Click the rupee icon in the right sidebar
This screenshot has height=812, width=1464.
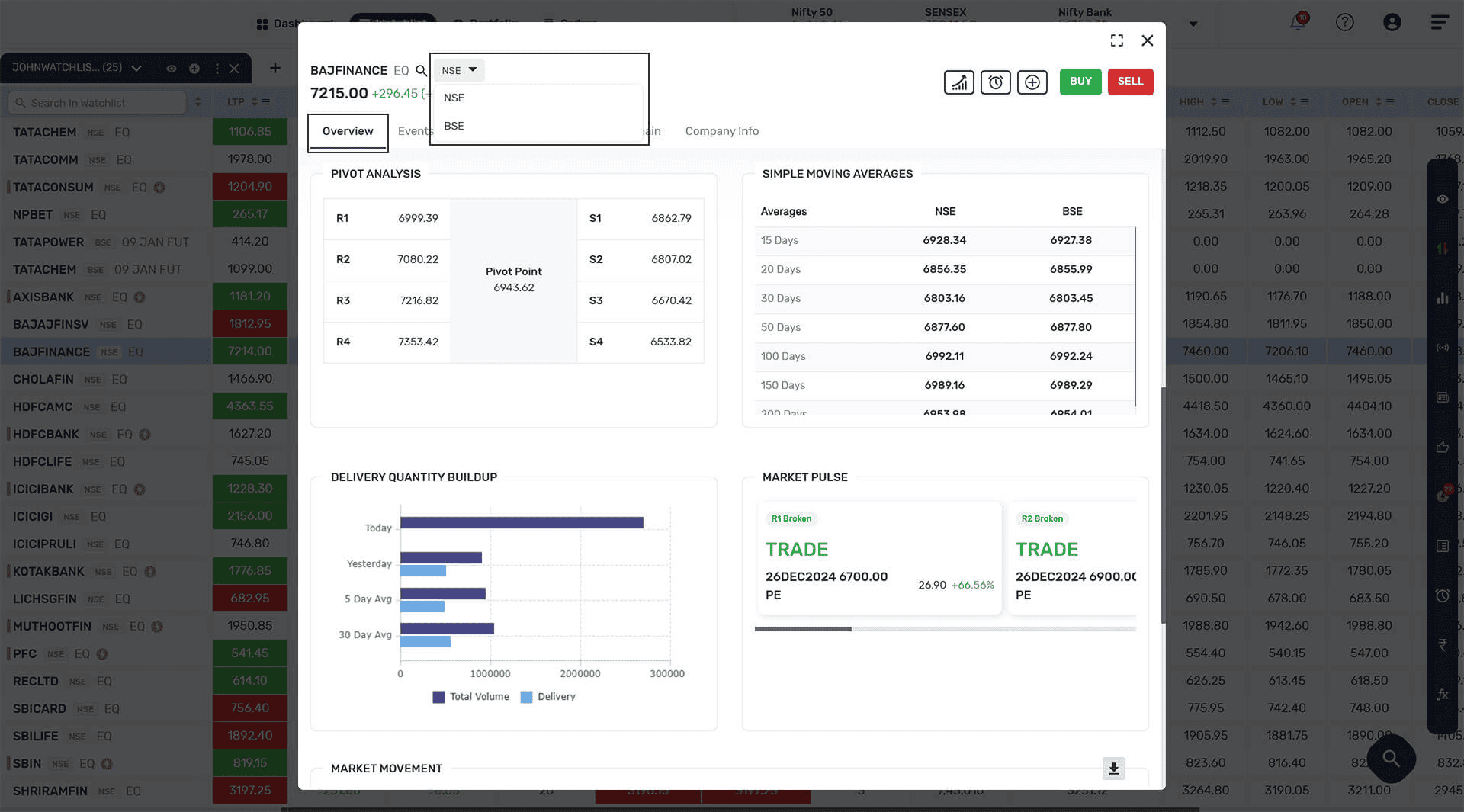point(1442,645)
